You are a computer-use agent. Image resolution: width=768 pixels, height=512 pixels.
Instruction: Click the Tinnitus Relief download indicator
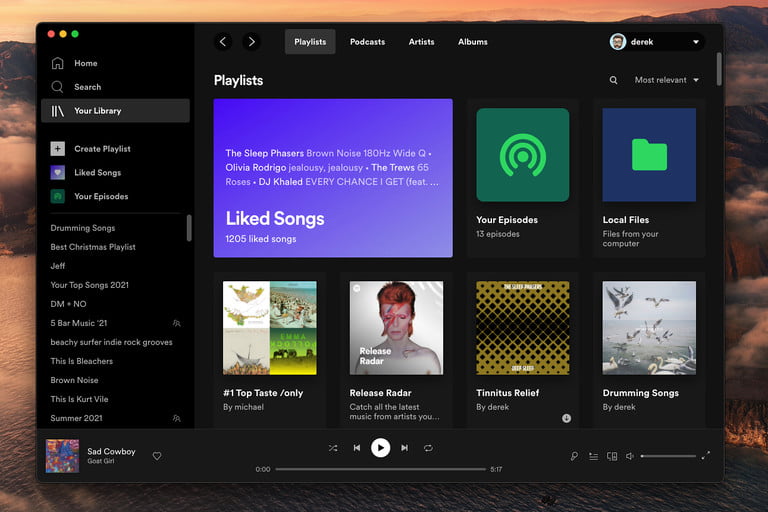[x=566, y=418]
